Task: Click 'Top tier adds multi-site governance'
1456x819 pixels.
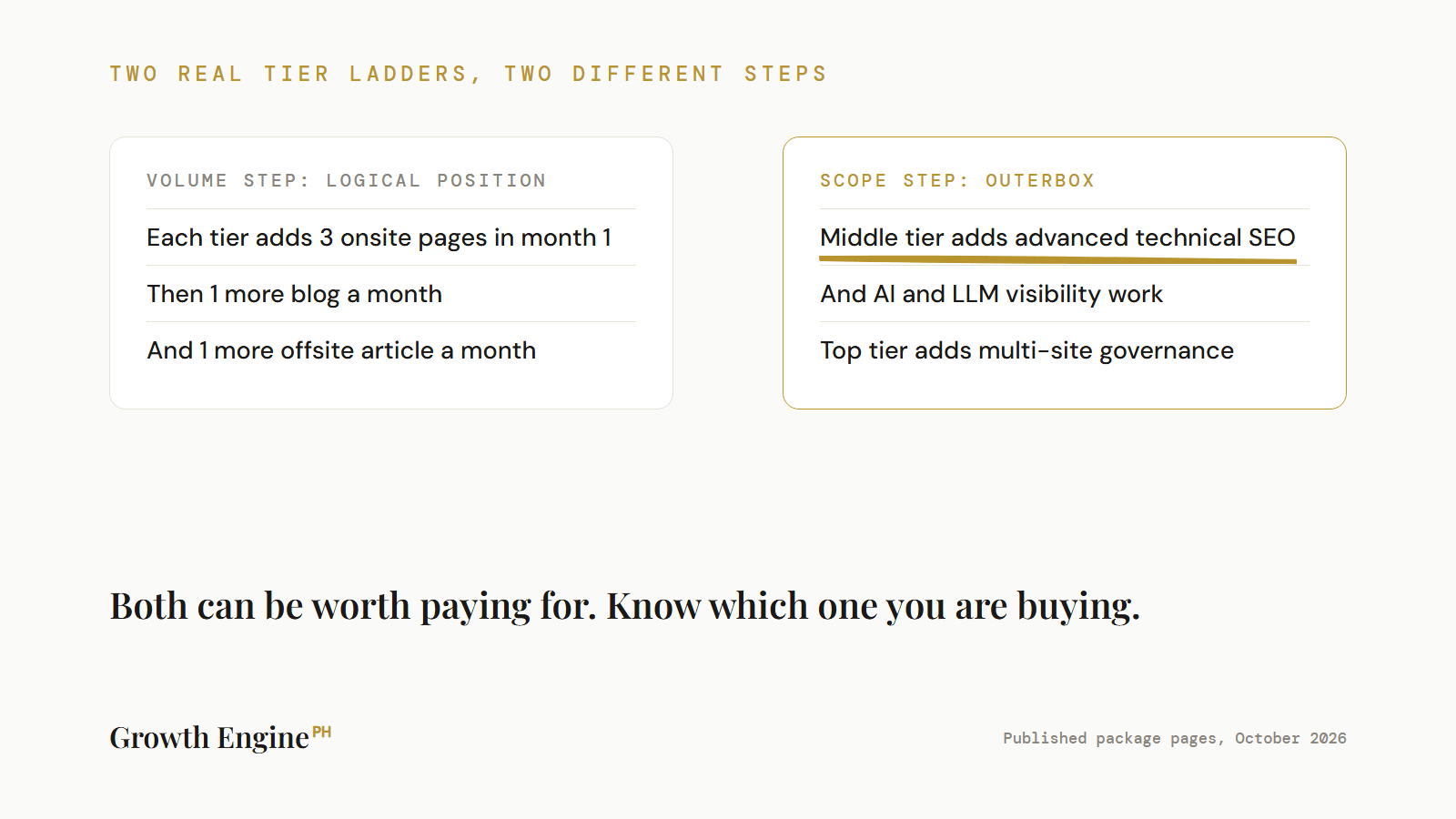Action: (x=1027, y=350)
